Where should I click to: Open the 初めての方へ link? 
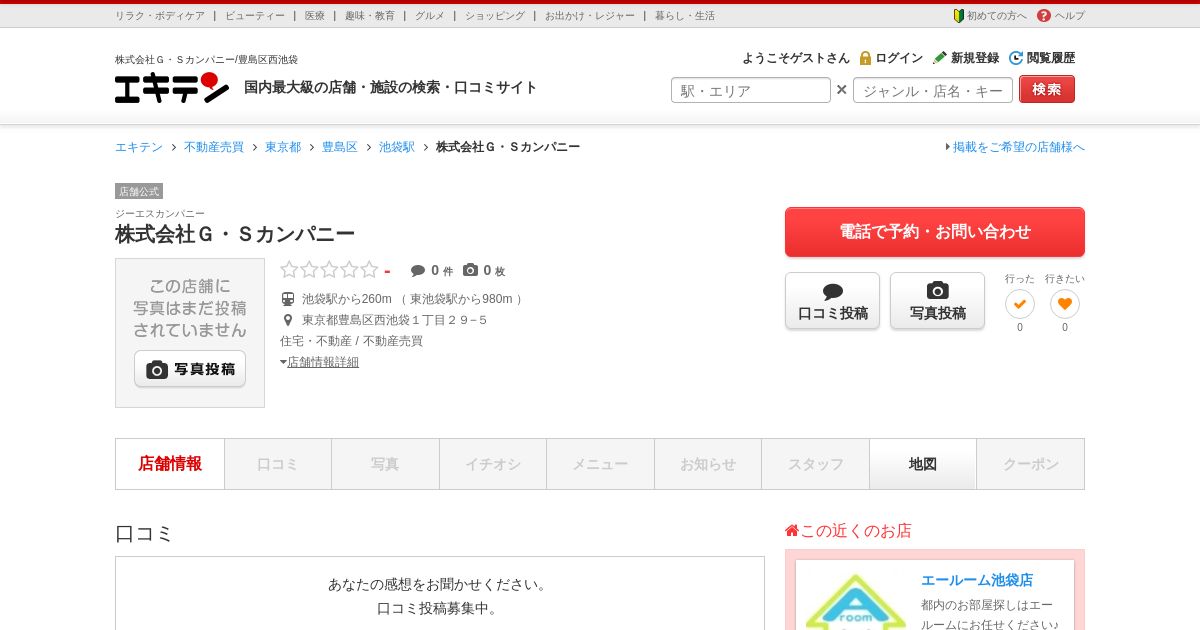997,16
